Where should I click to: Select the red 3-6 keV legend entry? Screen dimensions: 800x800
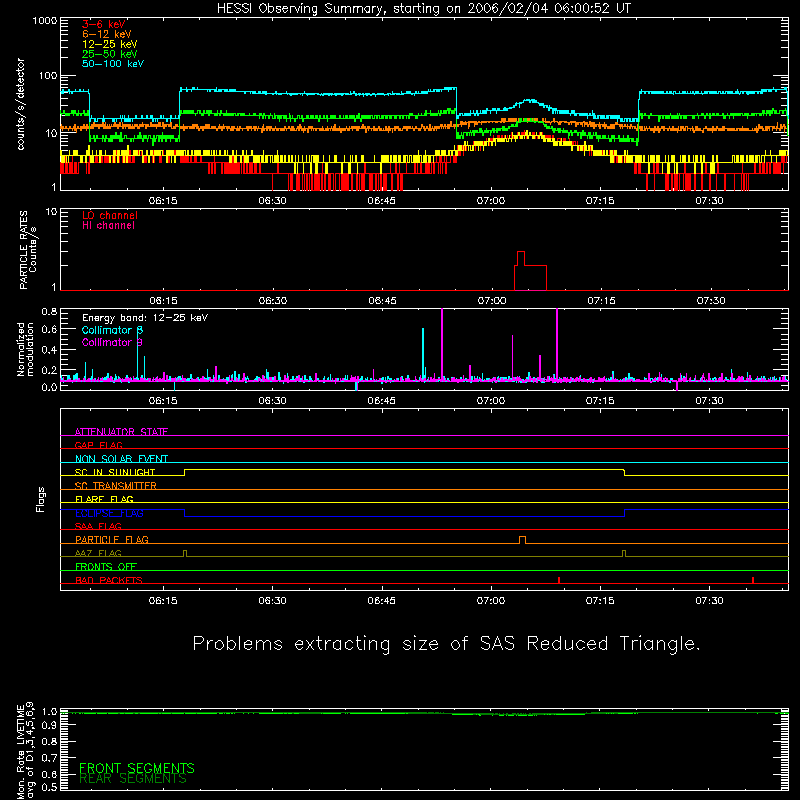point(104,24)
